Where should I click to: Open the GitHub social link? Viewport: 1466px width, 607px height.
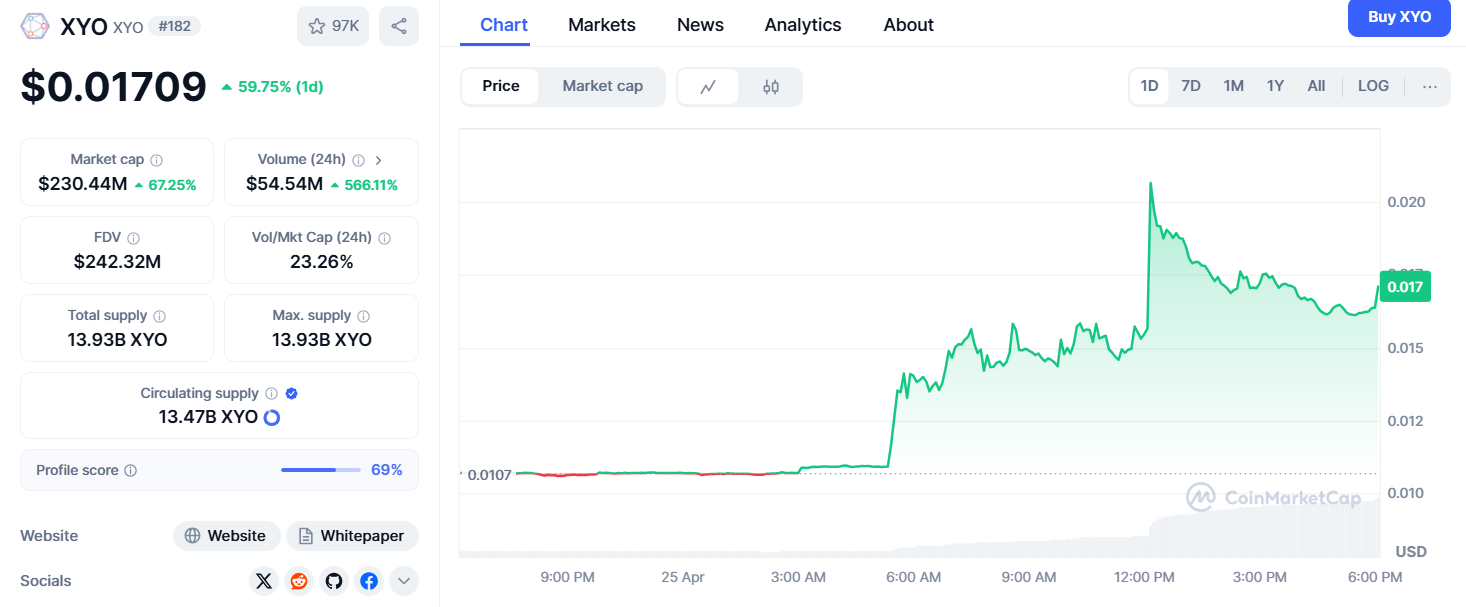pyautogui.click(x=334, y=581)
